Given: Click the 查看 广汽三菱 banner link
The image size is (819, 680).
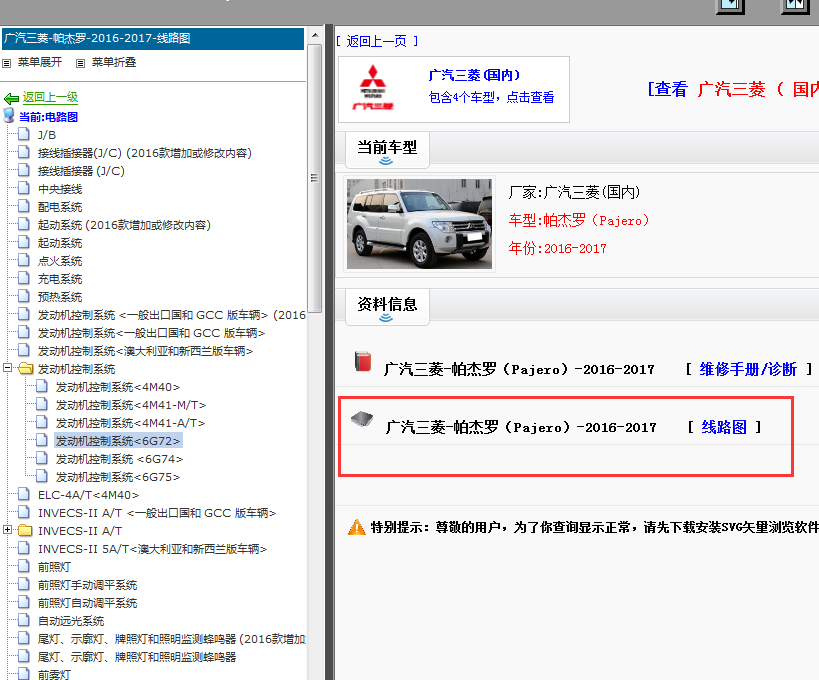Looking at the screenshot, I should (732, 89).
